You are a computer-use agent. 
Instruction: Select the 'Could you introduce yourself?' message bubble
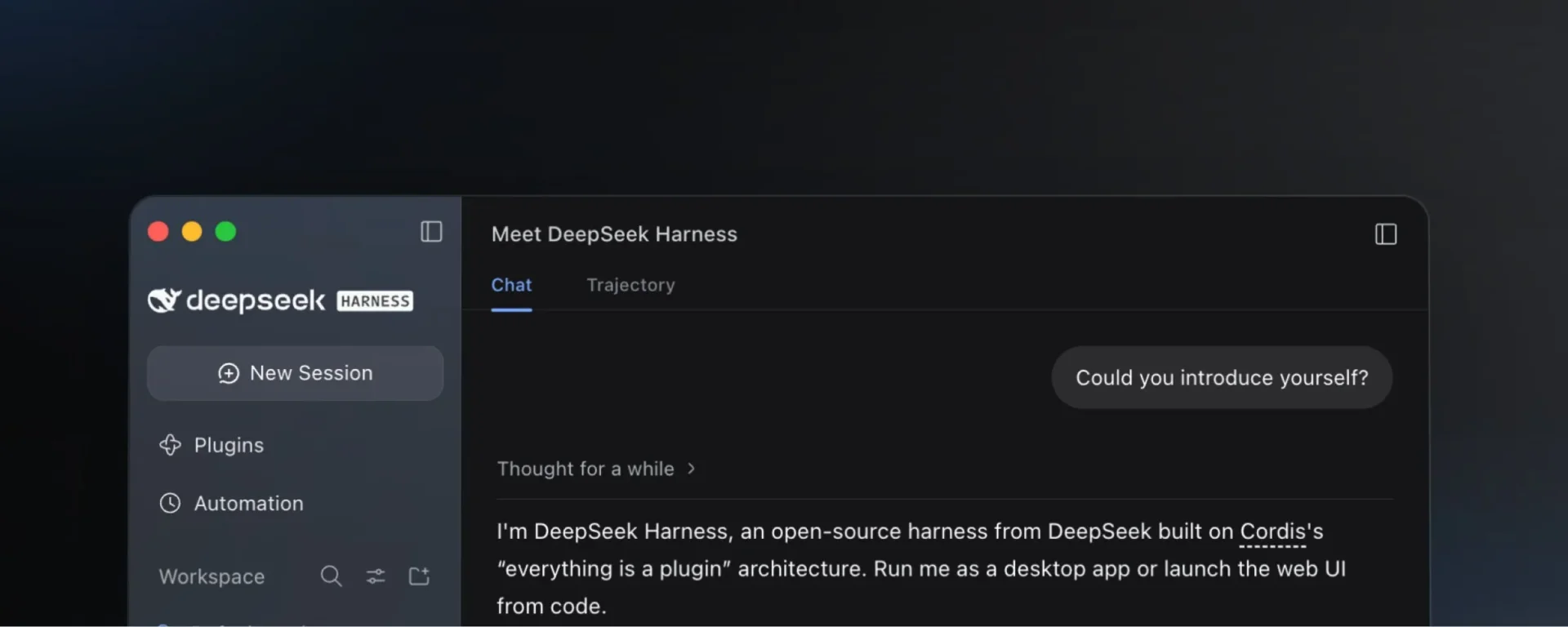pyautogui.click(x=1222, y=377)
